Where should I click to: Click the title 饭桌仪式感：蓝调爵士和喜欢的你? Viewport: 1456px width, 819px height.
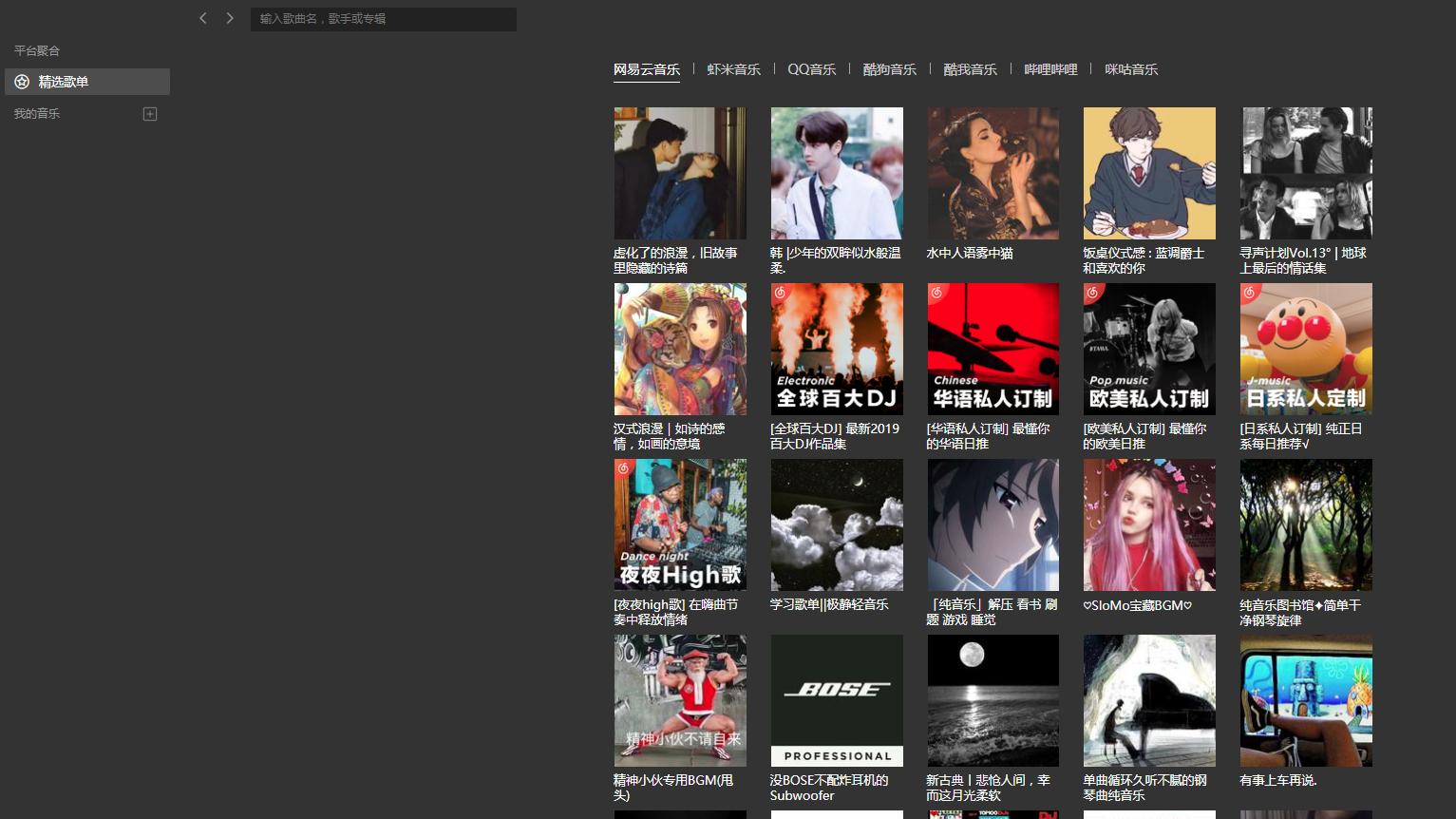(x=1144, y=260)
